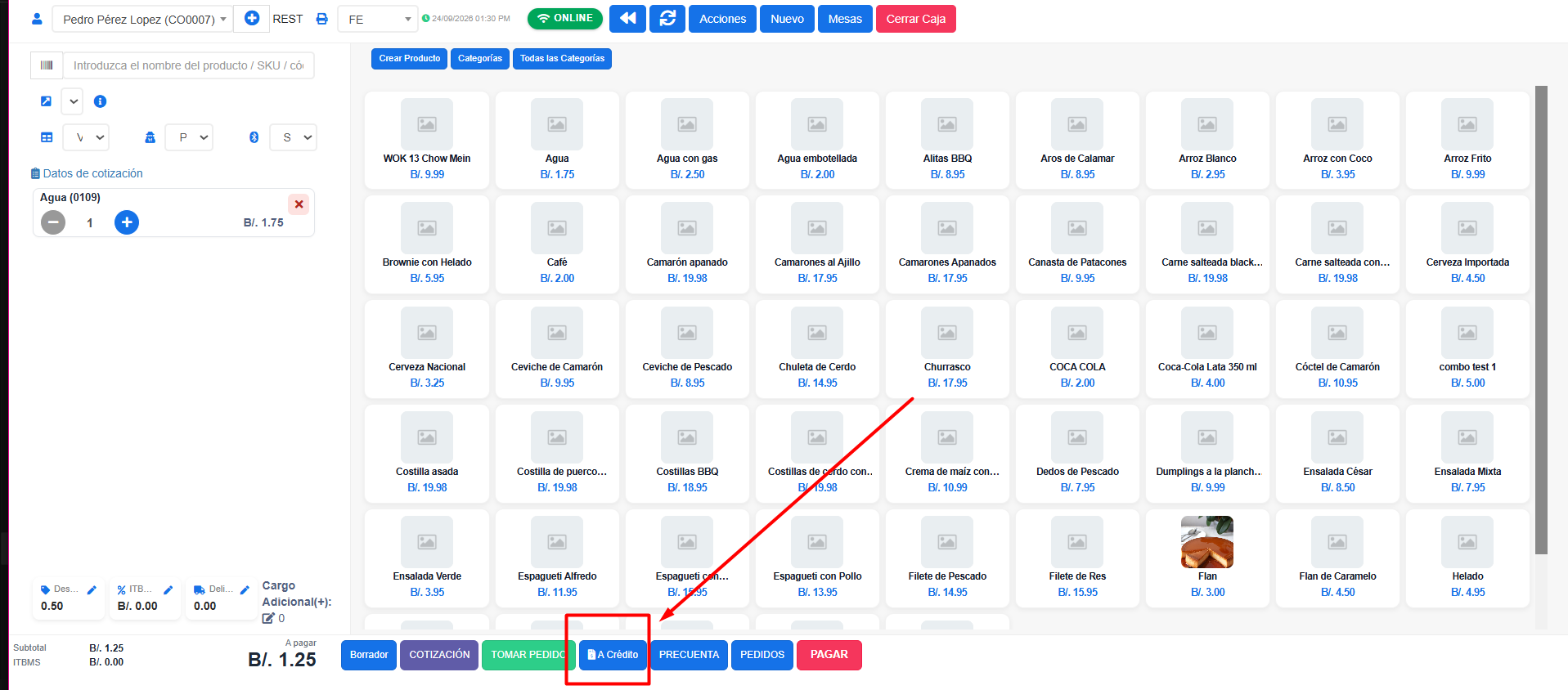Click the printer icon beside REST

(x=322, y=19)
